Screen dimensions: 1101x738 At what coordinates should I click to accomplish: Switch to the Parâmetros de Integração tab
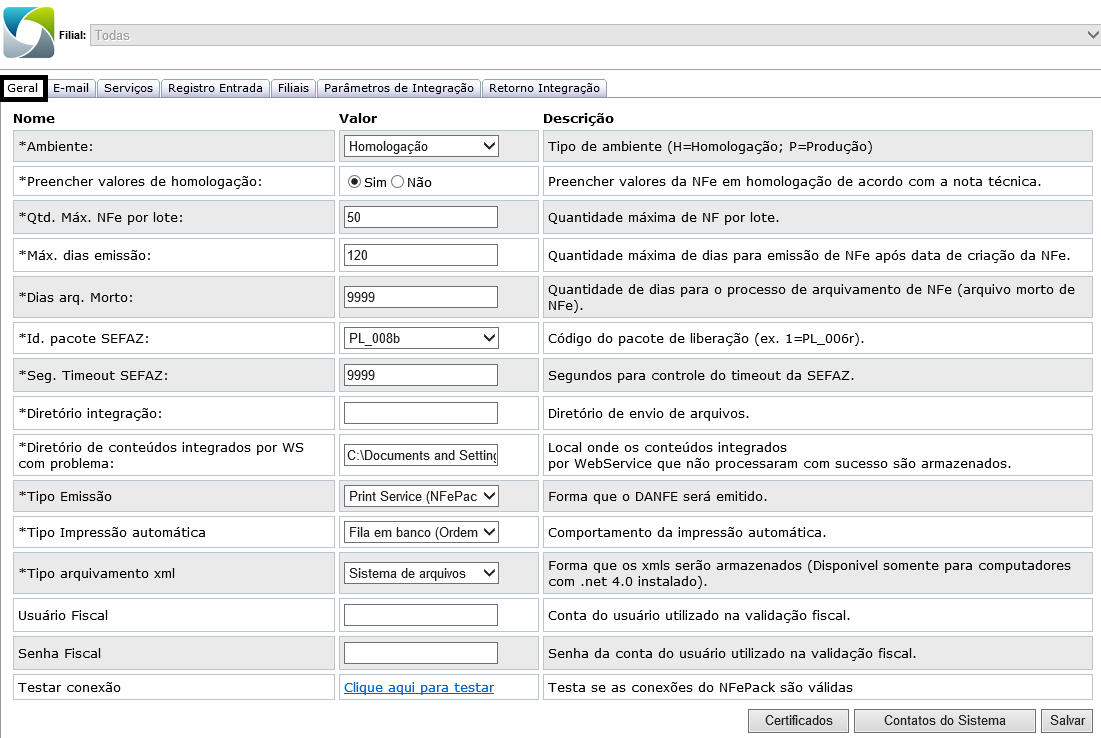399,88
